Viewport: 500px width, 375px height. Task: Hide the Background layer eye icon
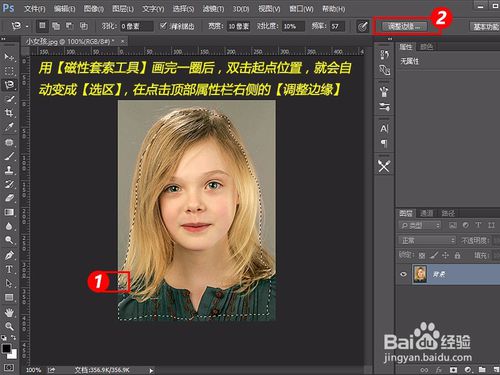(403, 274)
